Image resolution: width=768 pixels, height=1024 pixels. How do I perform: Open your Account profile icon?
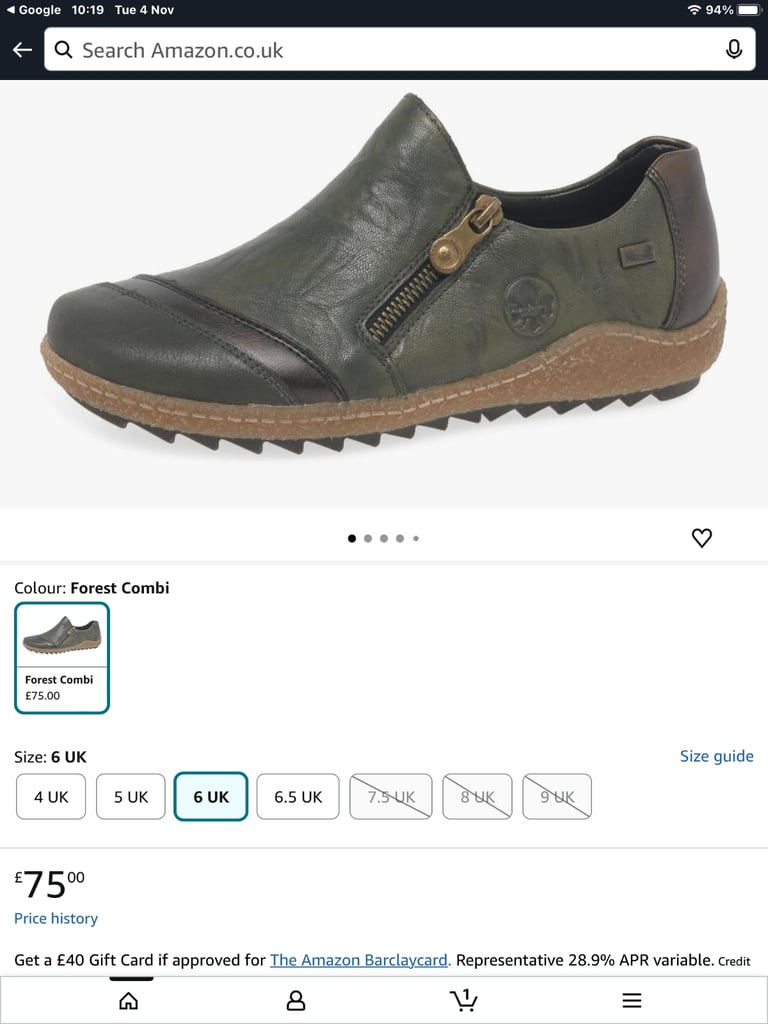(296, 999)
